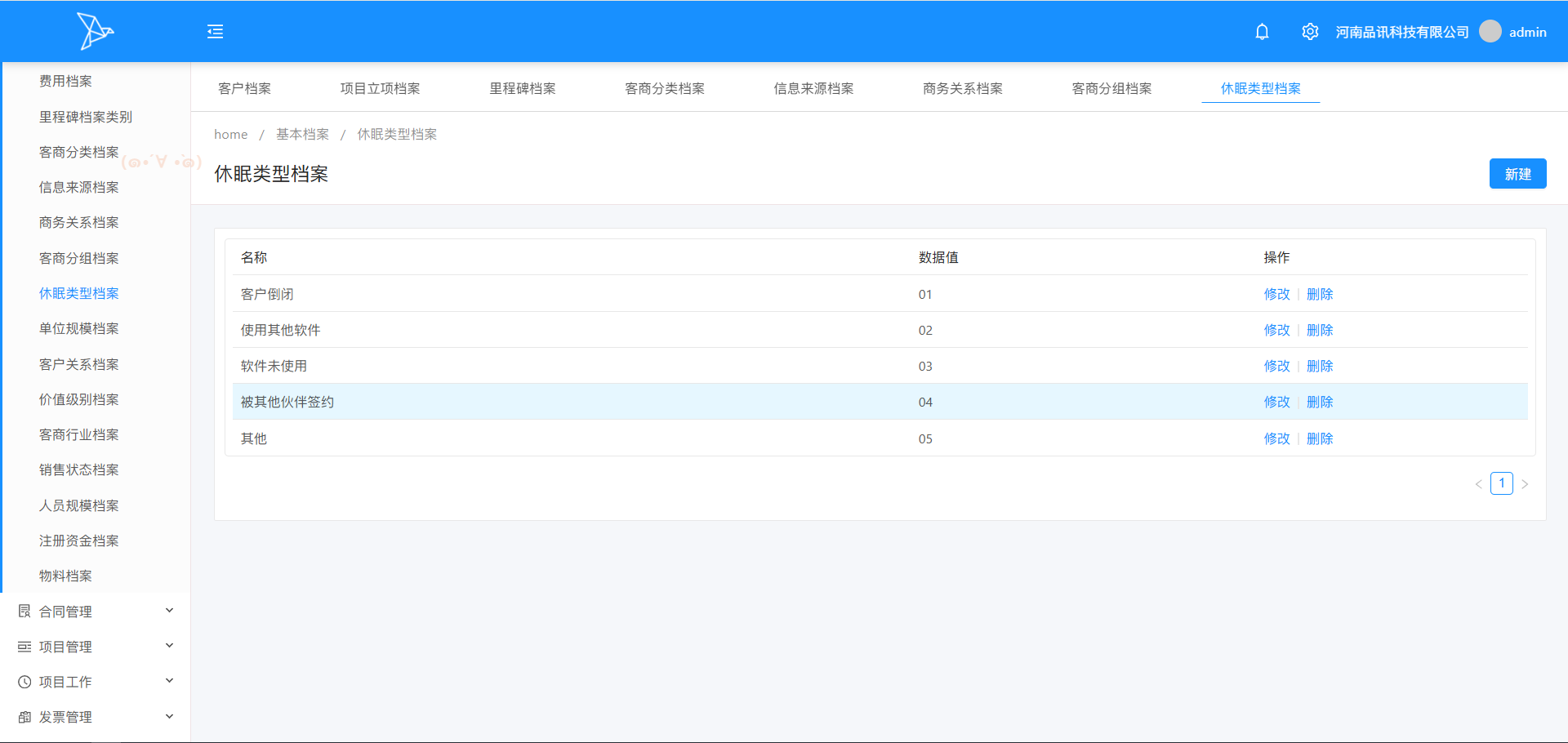1568x743 pixels.
Task: Collapse sidebar with menu fold icon
Action: 215,32
